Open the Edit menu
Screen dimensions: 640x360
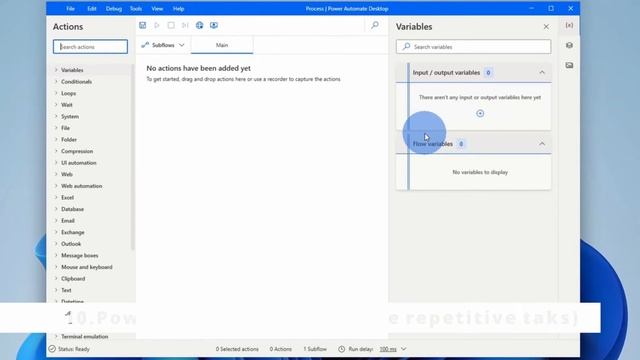(92, 9)
